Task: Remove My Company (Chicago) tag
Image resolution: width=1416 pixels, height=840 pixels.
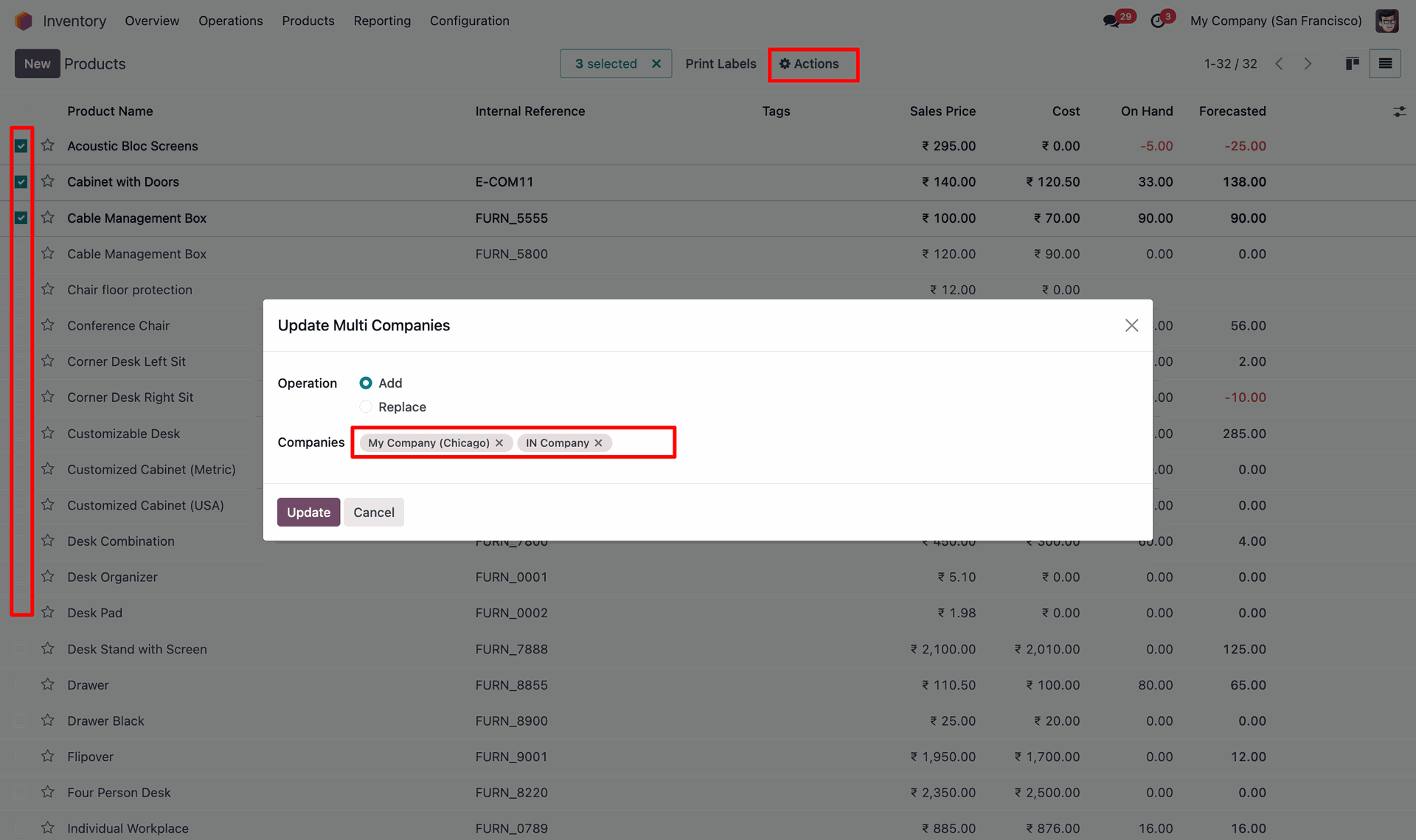Action: coord(499,442)
